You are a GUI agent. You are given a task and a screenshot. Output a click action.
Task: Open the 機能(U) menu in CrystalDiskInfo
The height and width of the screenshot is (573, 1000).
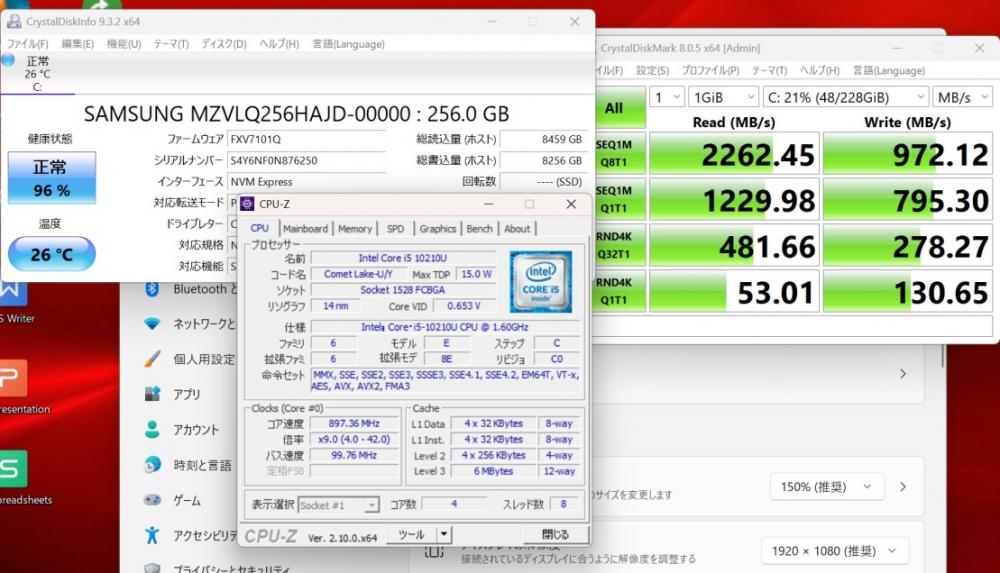pyautogui.click(x=124, y=44)
